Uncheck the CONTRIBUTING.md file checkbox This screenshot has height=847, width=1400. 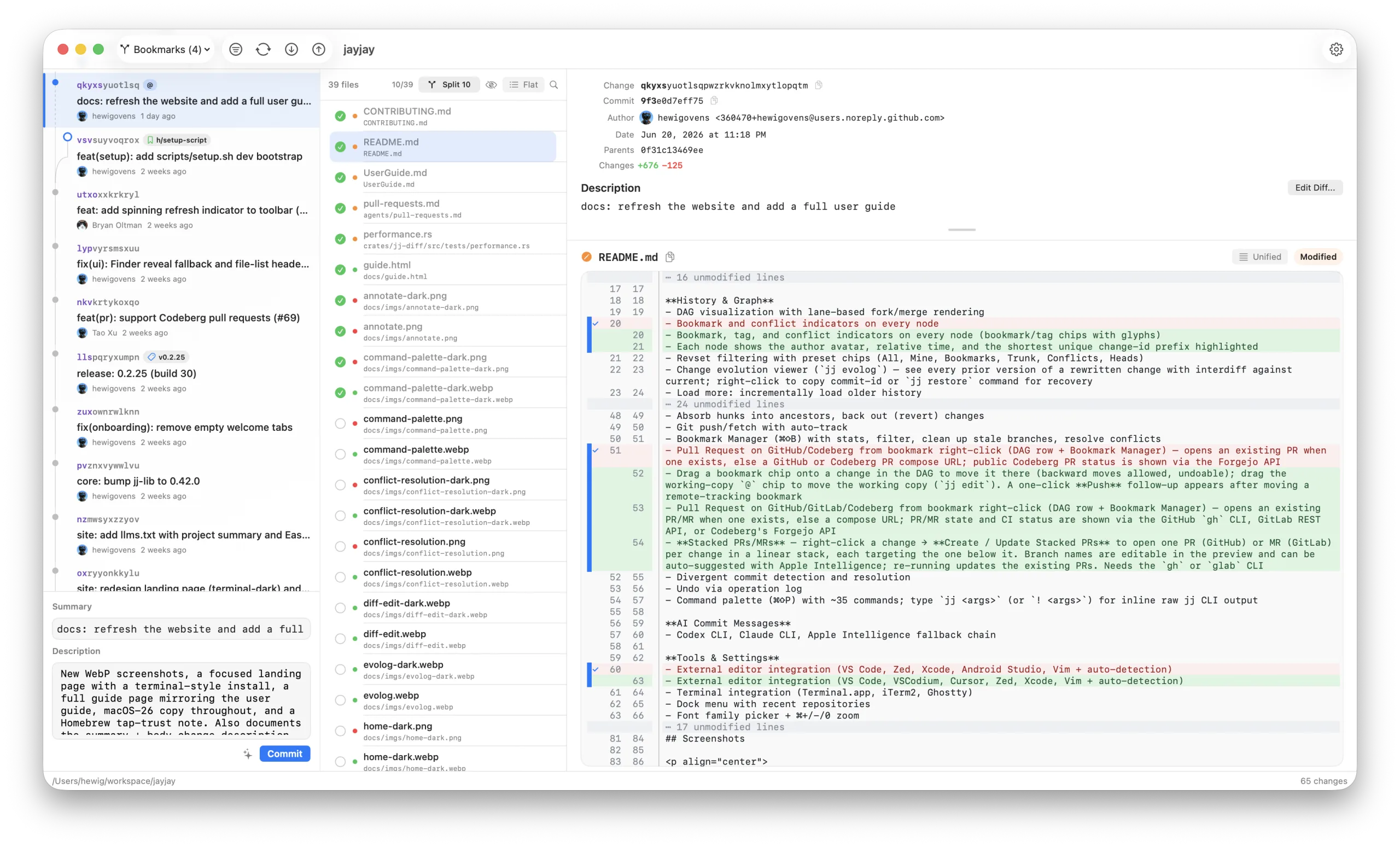340,116
